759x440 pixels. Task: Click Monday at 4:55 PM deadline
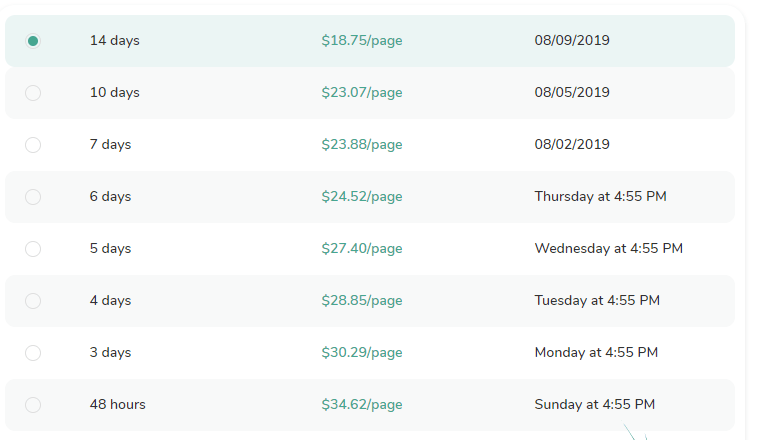[596, 352]
